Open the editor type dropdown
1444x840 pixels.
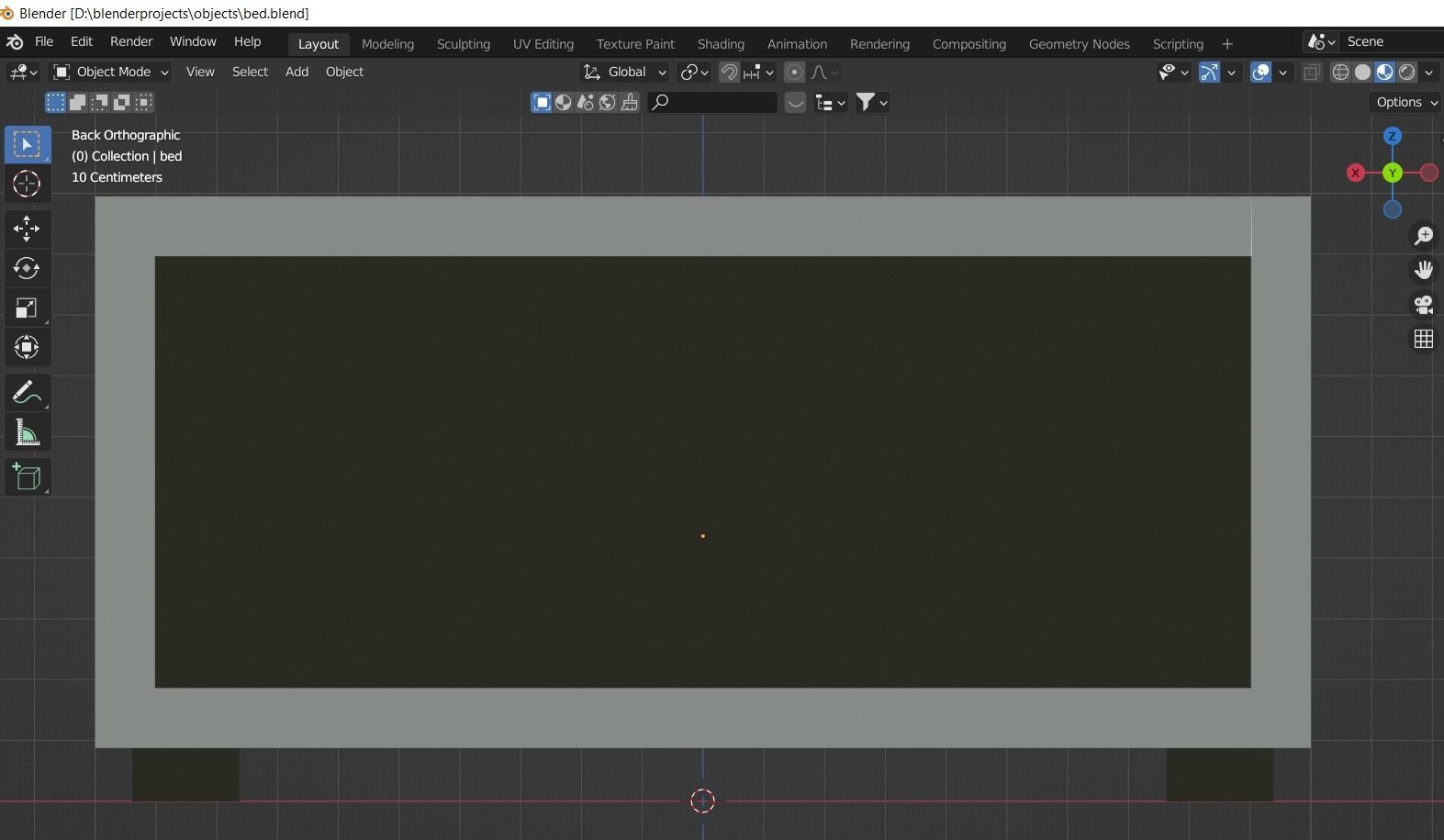coord(23,72)
